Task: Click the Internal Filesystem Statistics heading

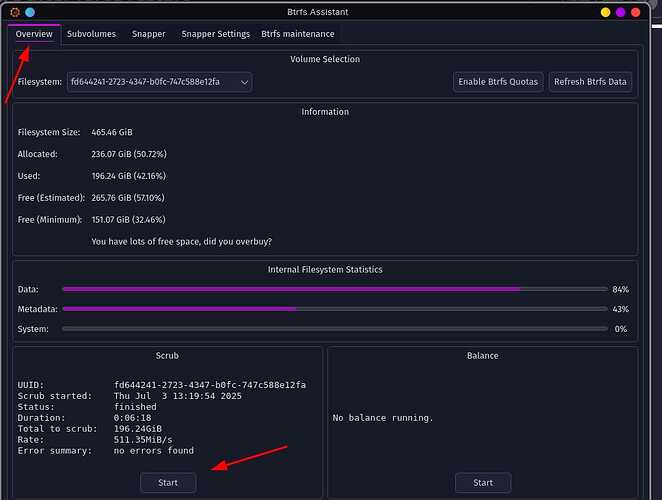Action: point(325,270)
